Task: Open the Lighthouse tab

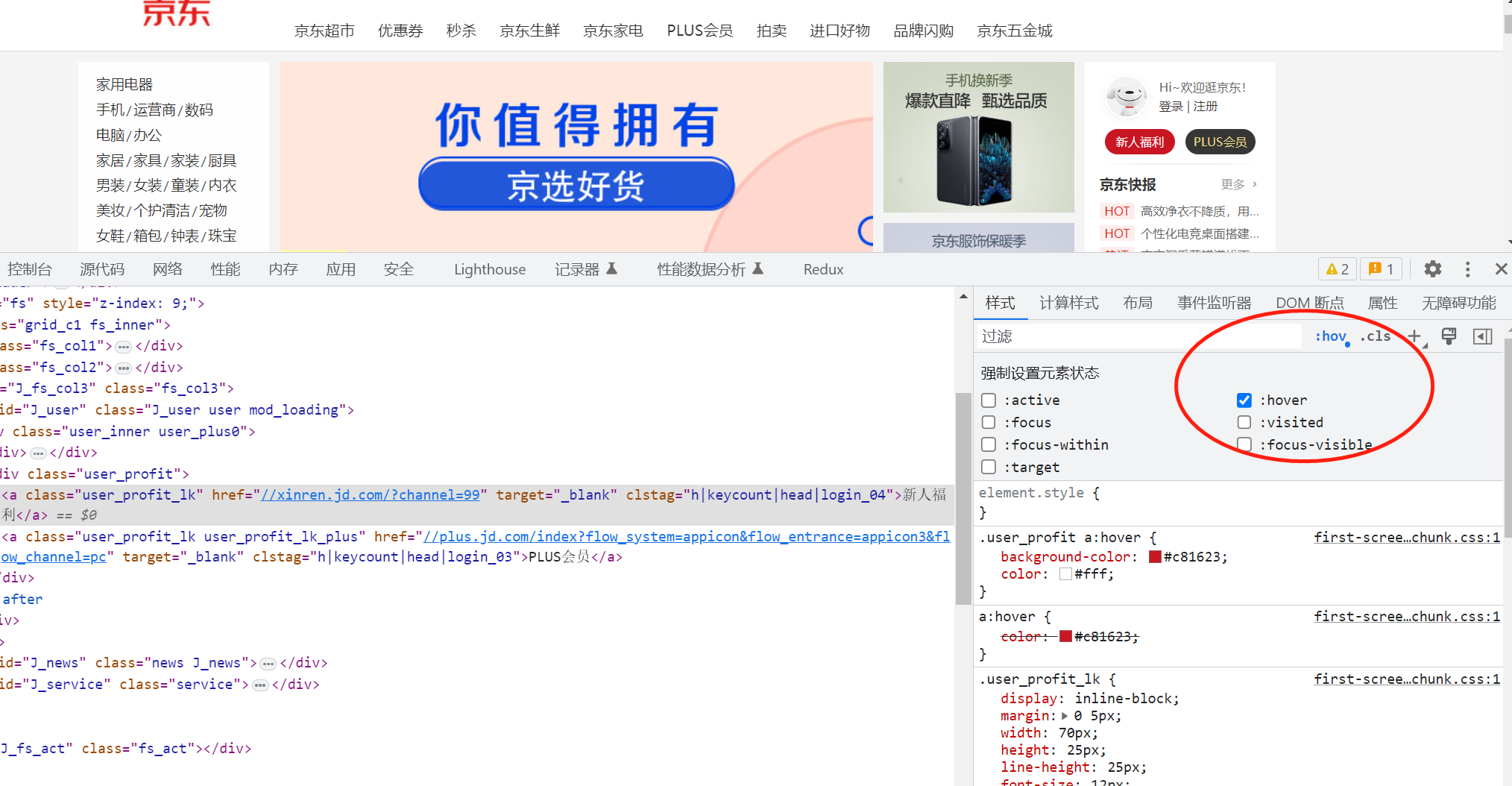Action: coord(490,269)
